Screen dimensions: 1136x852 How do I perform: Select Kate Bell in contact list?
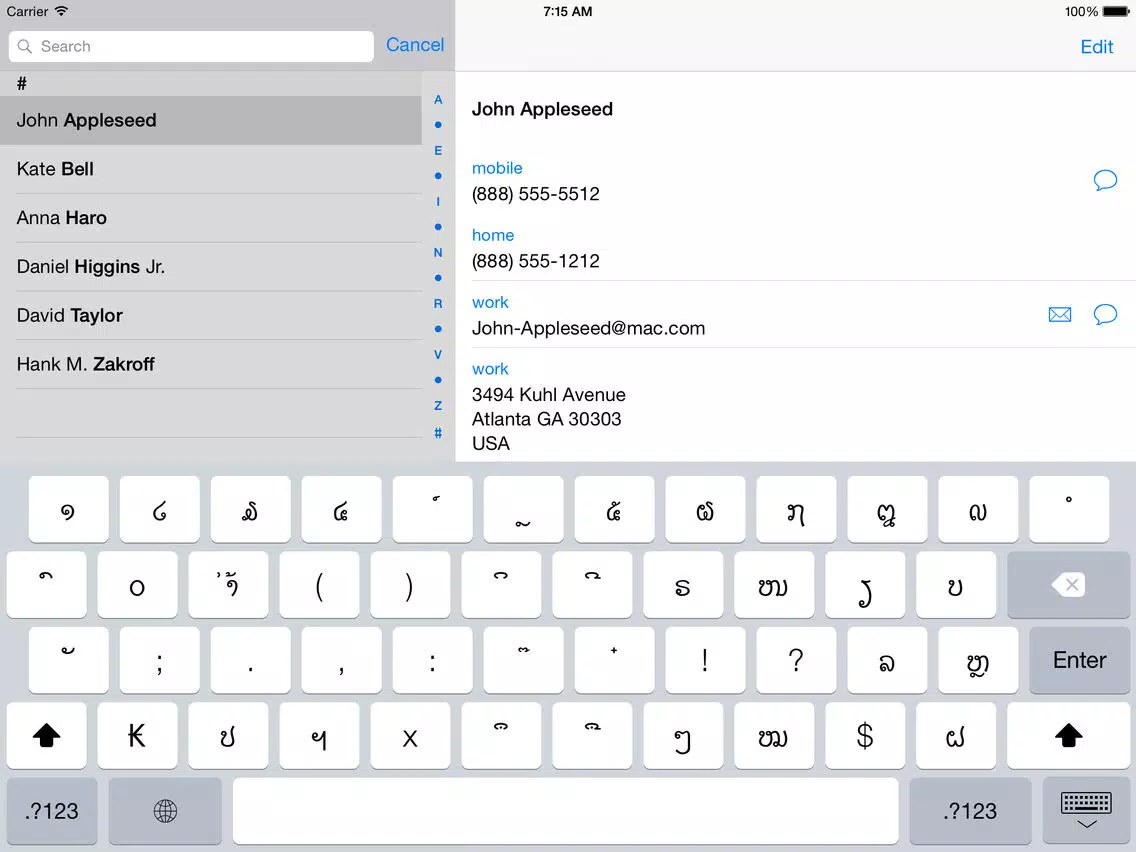click(211, 169)
